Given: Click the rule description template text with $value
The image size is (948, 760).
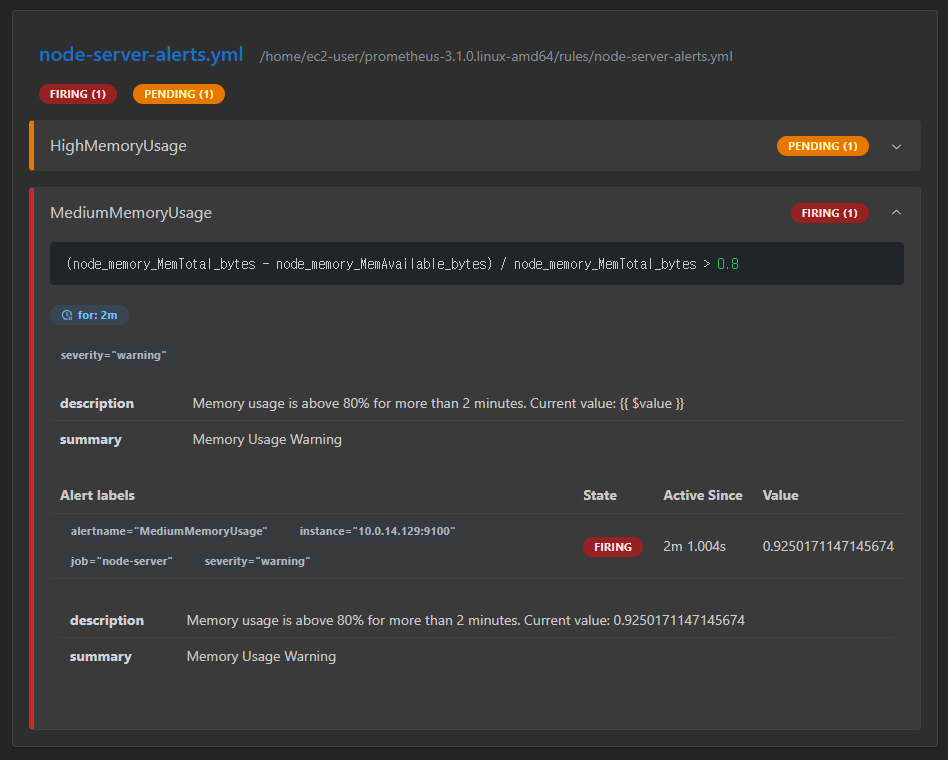Looking at the screenshot, I should click(x=438, y=403).
